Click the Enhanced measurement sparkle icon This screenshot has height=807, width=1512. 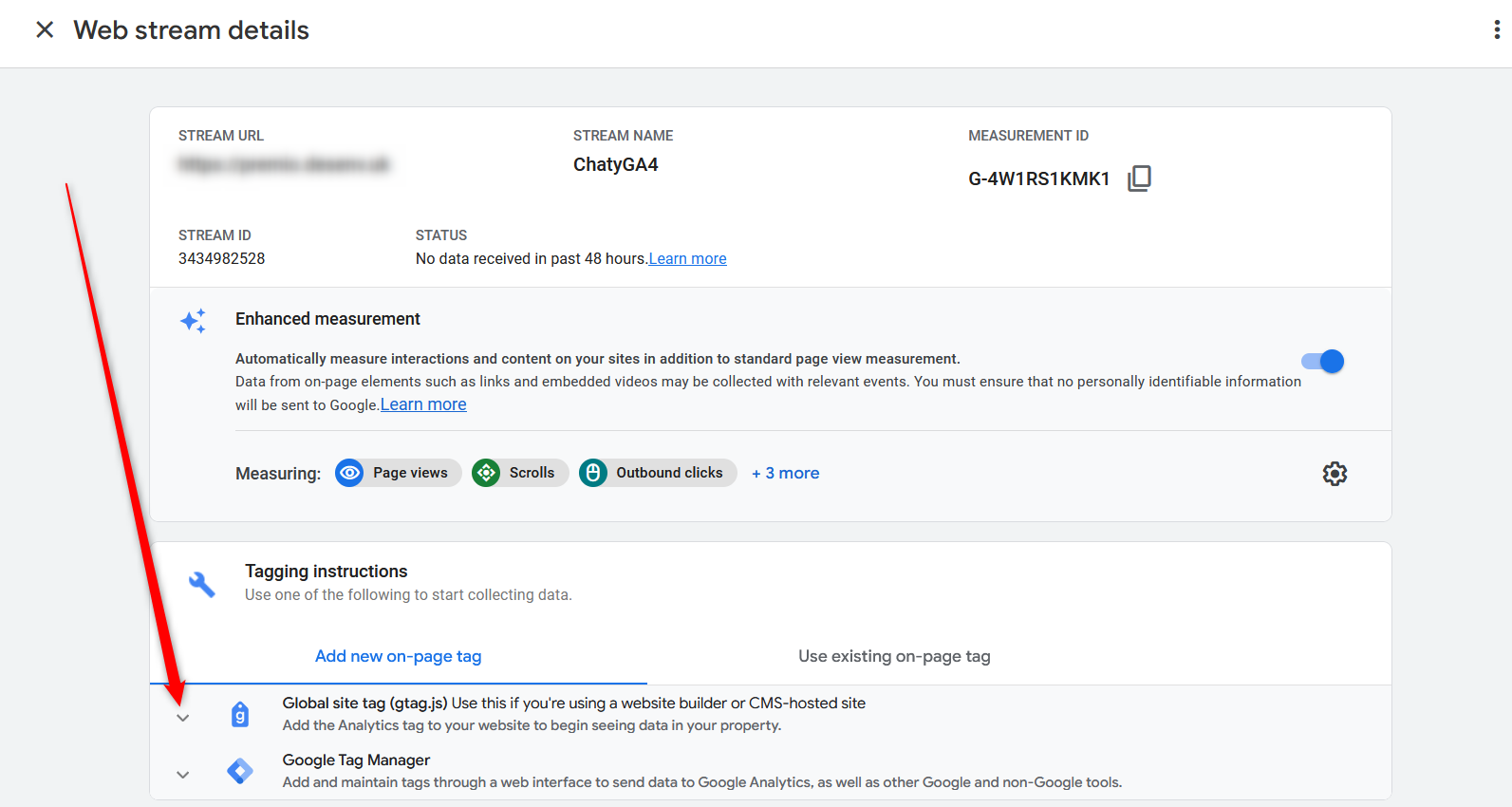(194, 321)
